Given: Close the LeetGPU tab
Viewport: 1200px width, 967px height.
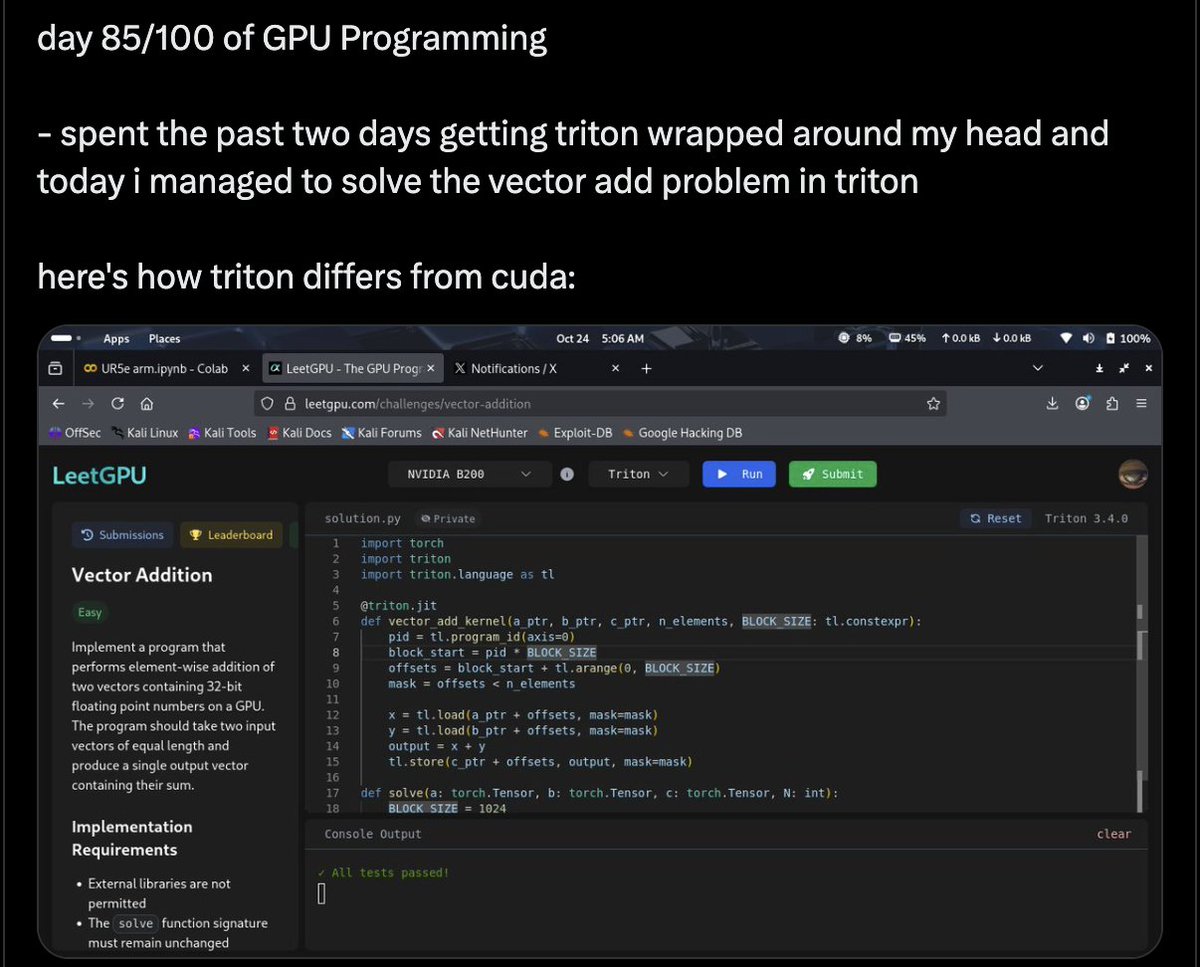Looking at the screenshot, I should tap(430, 368).
